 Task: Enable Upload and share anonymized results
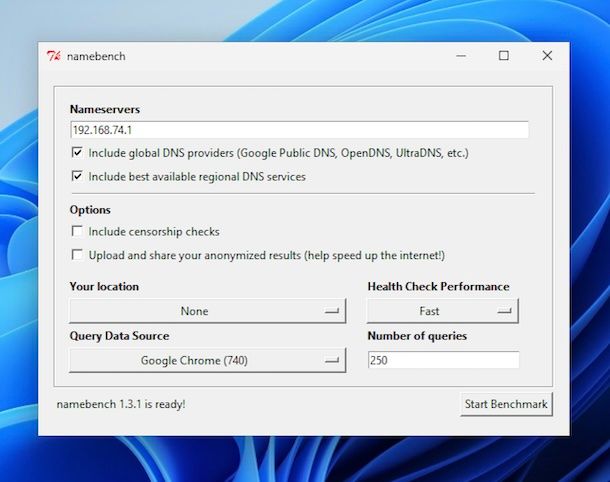coord(77,255)
